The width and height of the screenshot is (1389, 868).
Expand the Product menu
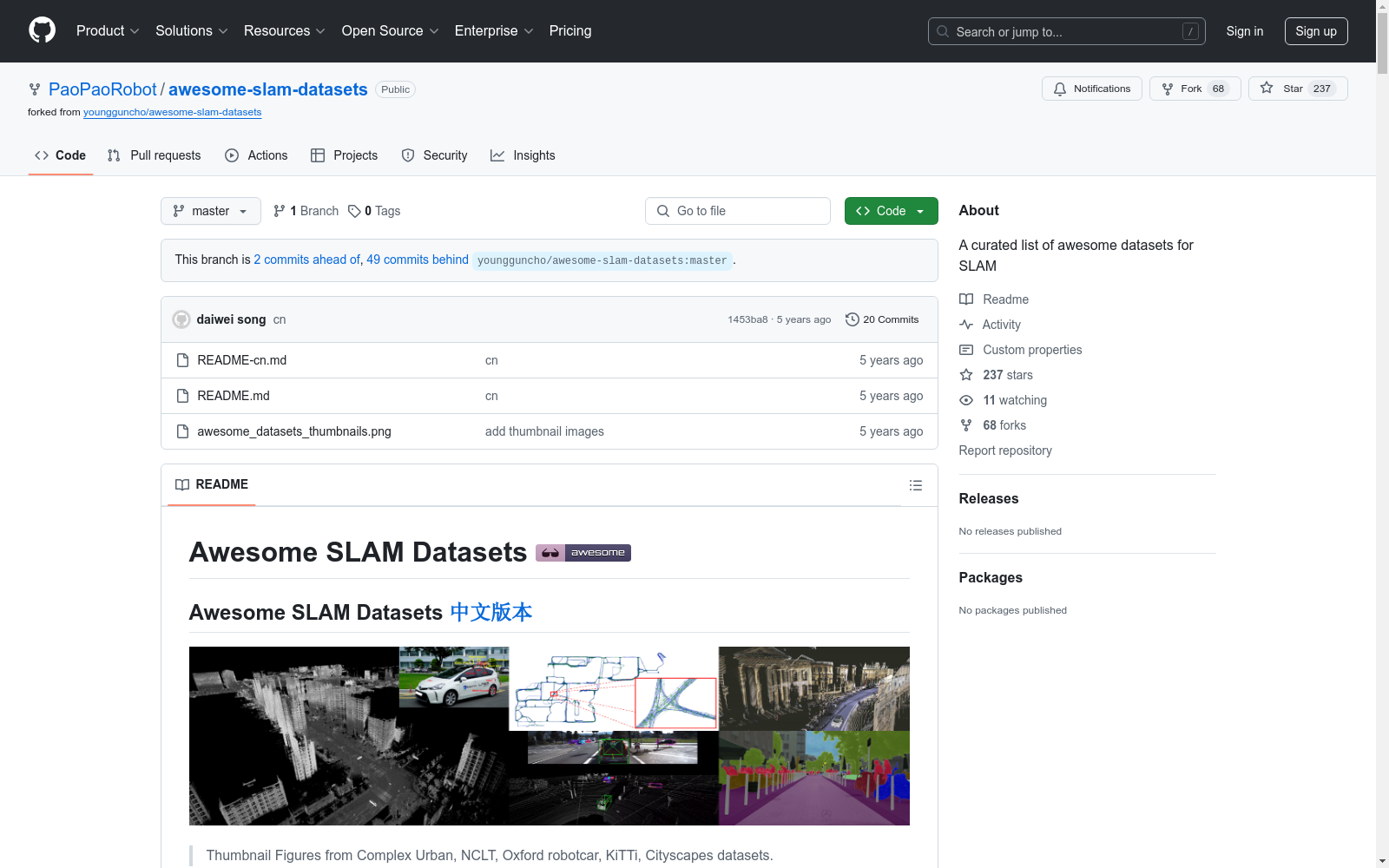click(x=108, y=30)
